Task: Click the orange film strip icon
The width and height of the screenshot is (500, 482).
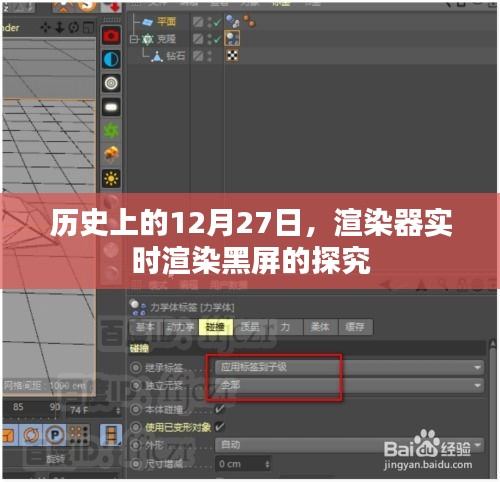Action: tap(111, 435)
